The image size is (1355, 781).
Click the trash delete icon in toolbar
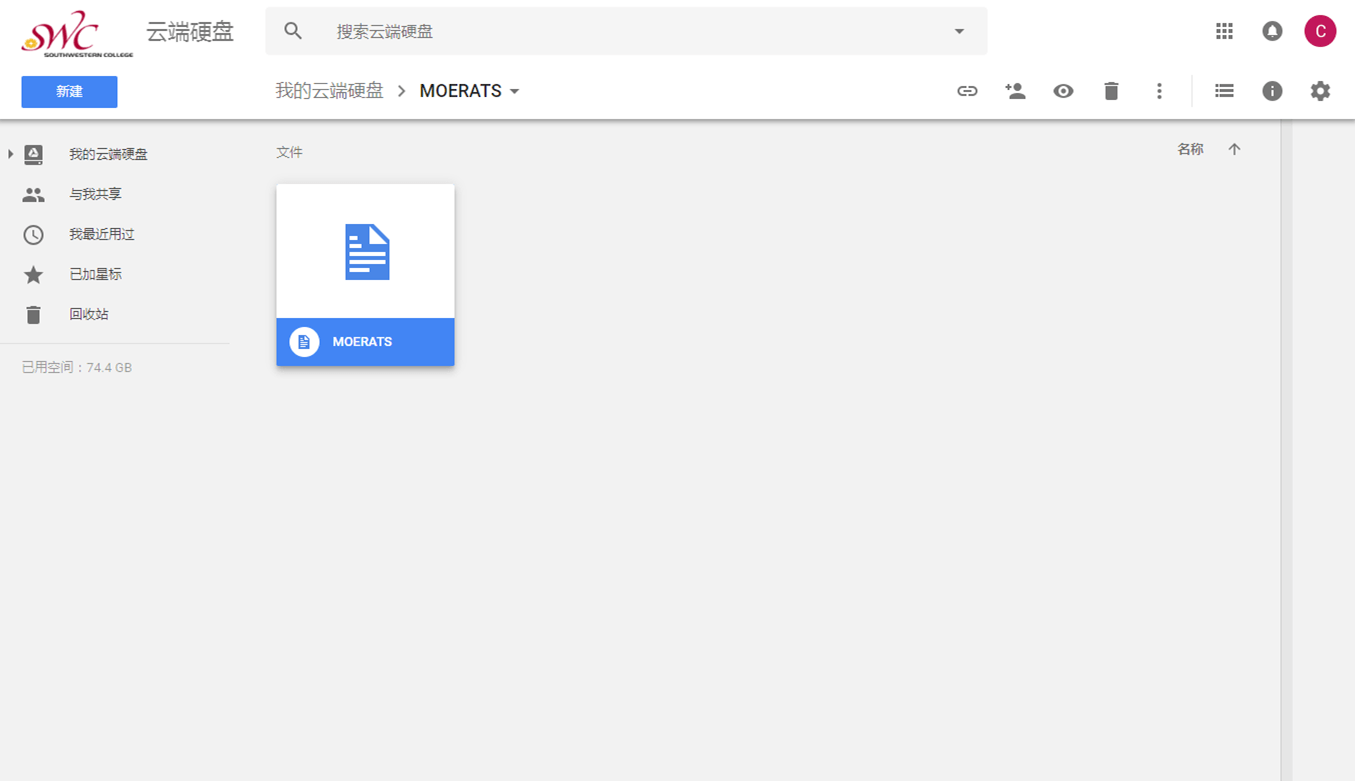pos(1111,91)
